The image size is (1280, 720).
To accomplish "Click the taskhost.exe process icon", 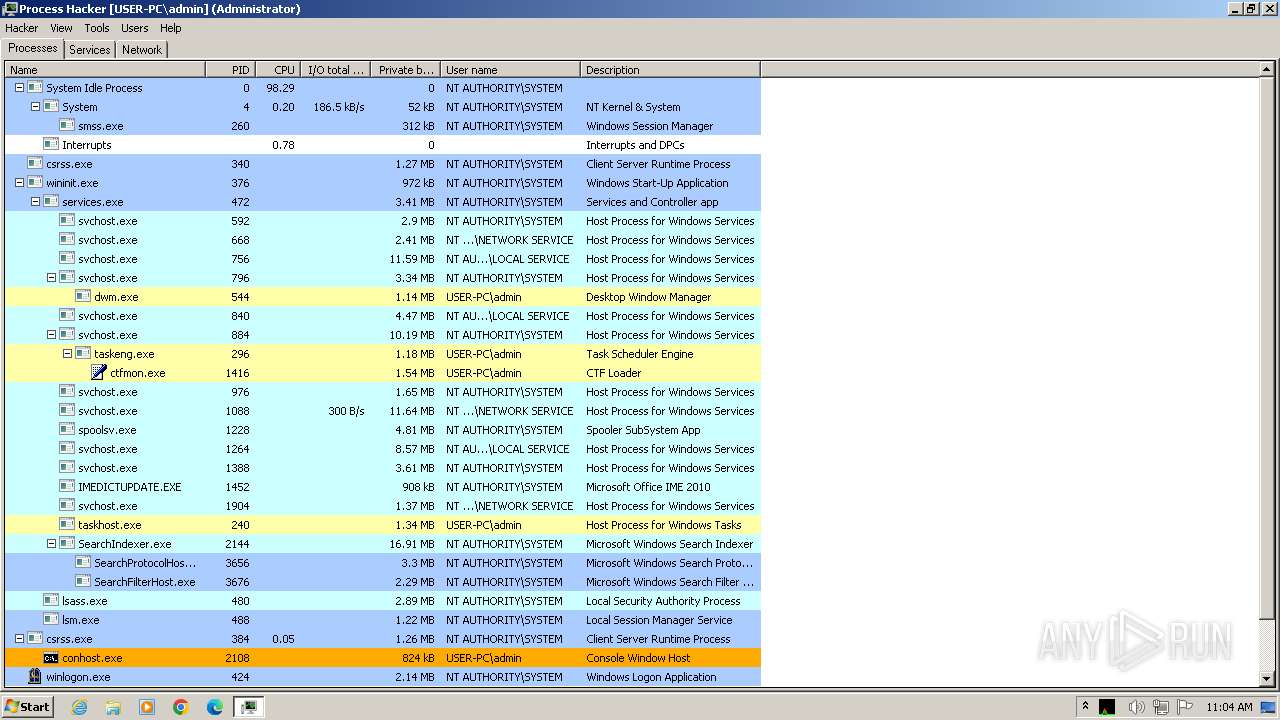I will pyautogui.click(x=67, y=525).
